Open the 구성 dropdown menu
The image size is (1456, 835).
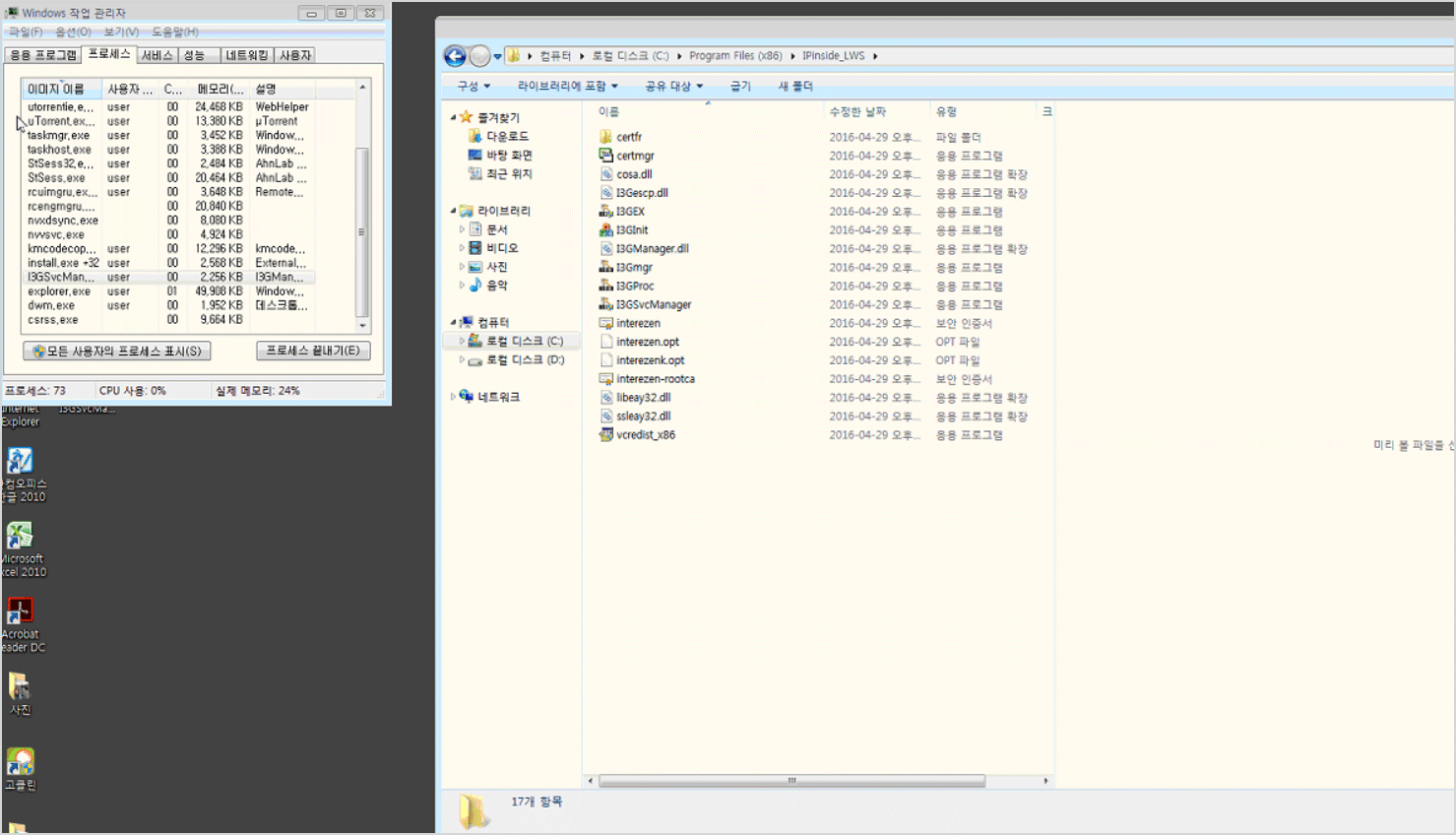point(474,87)
